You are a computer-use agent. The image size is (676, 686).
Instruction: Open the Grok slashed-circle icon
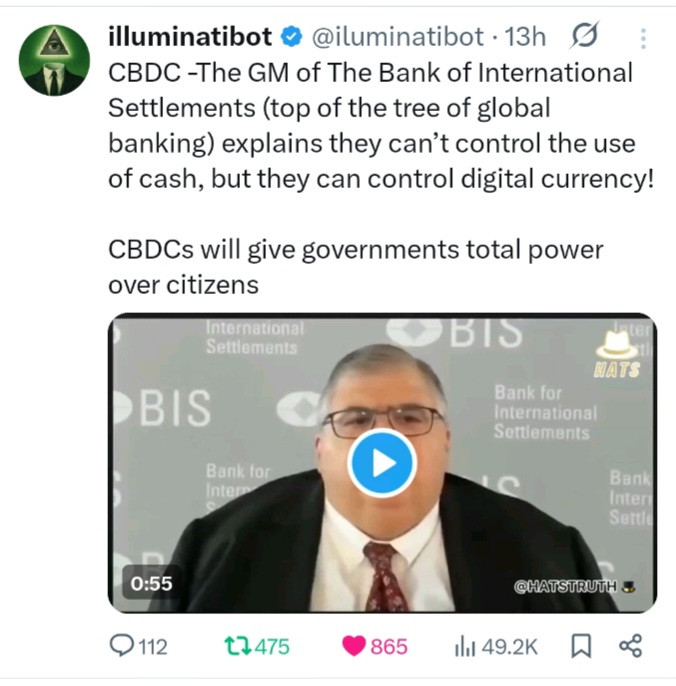(x=584, y=36)
